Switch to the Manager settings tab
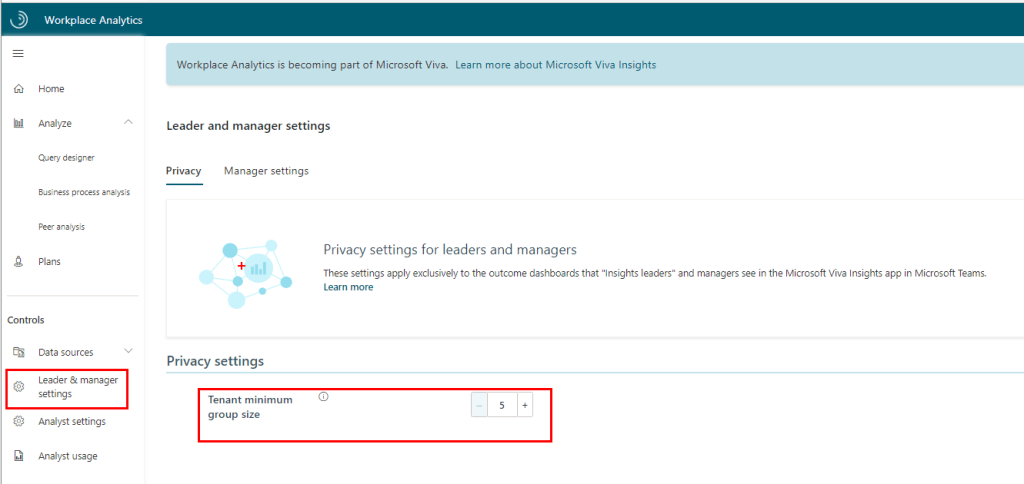1024x484 pixels. tap(266, 171)
